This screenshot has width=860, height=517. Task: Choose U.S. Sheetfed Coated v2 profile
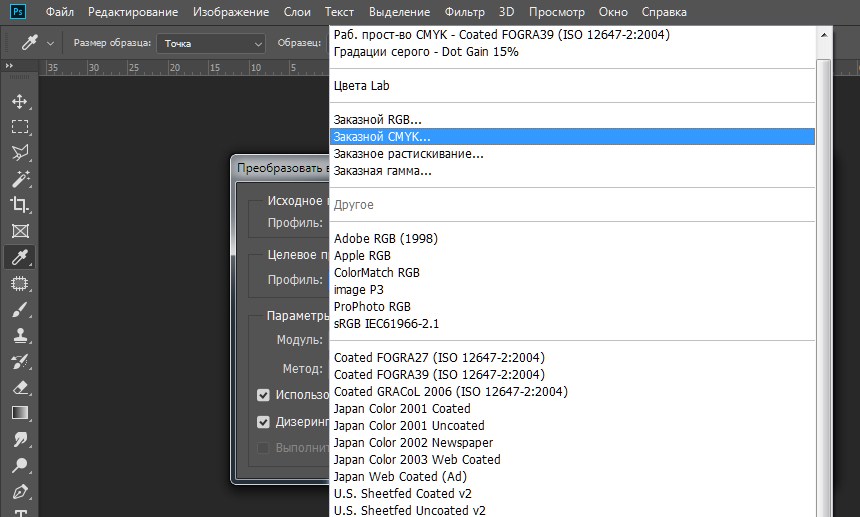tap(572, 493)
